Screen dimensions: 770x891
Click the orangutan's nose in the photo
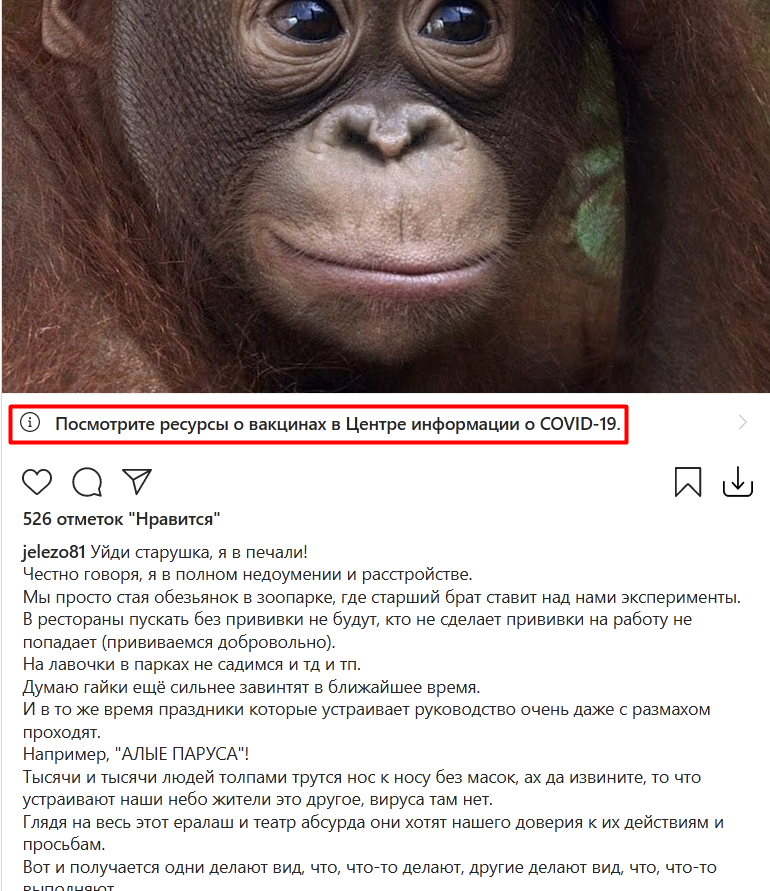(389, 131)
